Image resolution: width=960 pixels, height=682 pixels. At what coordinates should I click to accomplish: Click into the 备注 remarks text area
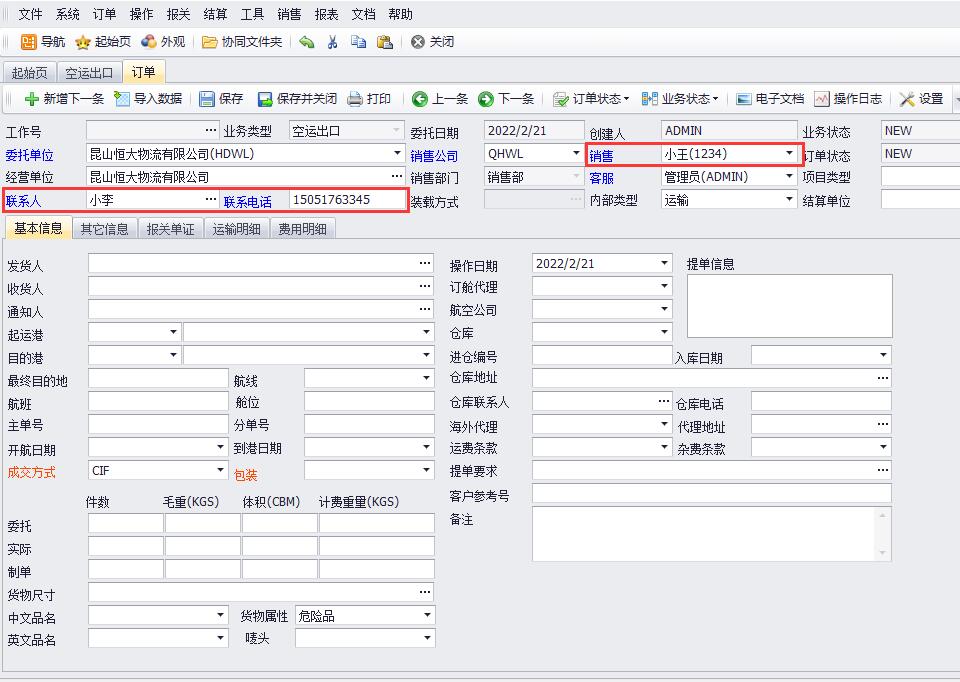(x=705, y=533)
